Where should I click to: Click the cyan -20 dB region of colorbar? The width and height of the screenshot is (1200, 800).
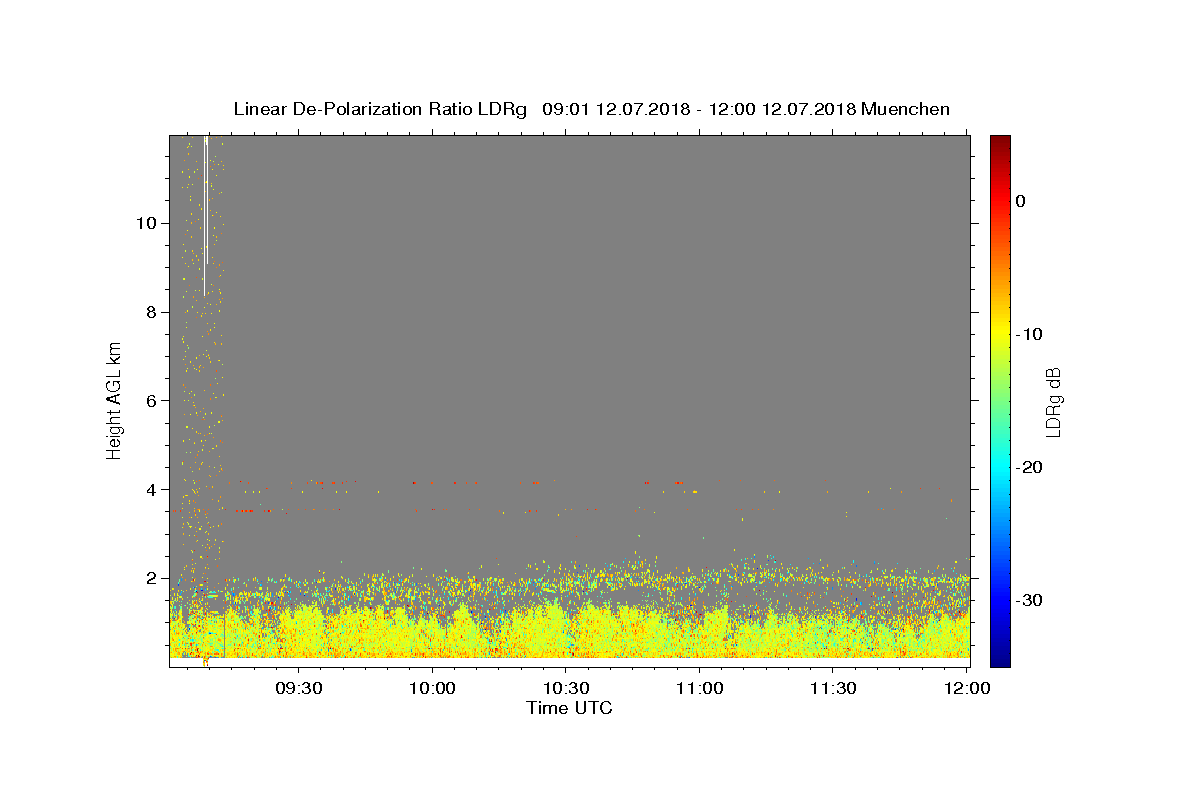[x=1000, y=467]
